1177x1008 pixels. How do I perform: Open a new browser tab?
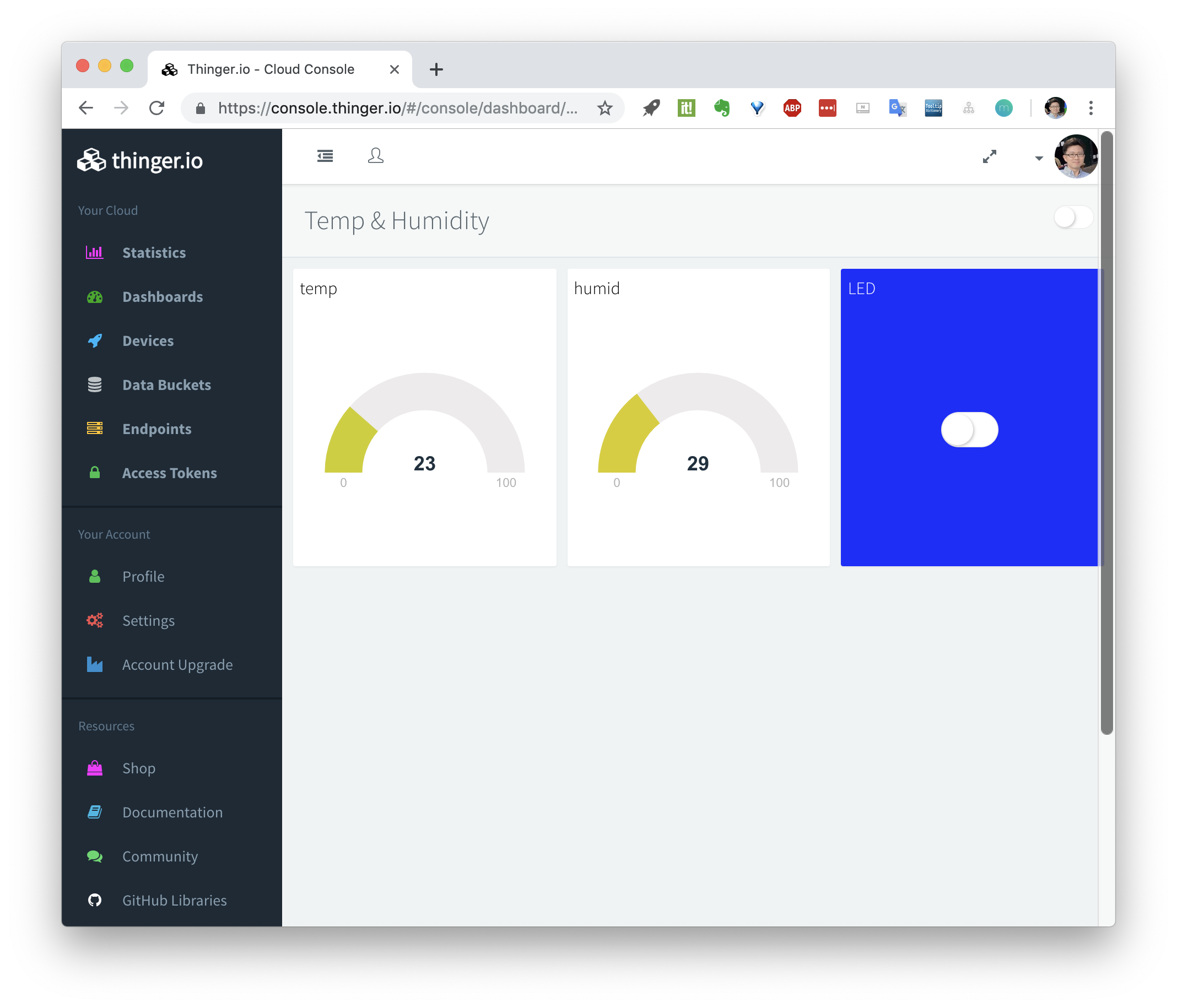click(436, 69)
